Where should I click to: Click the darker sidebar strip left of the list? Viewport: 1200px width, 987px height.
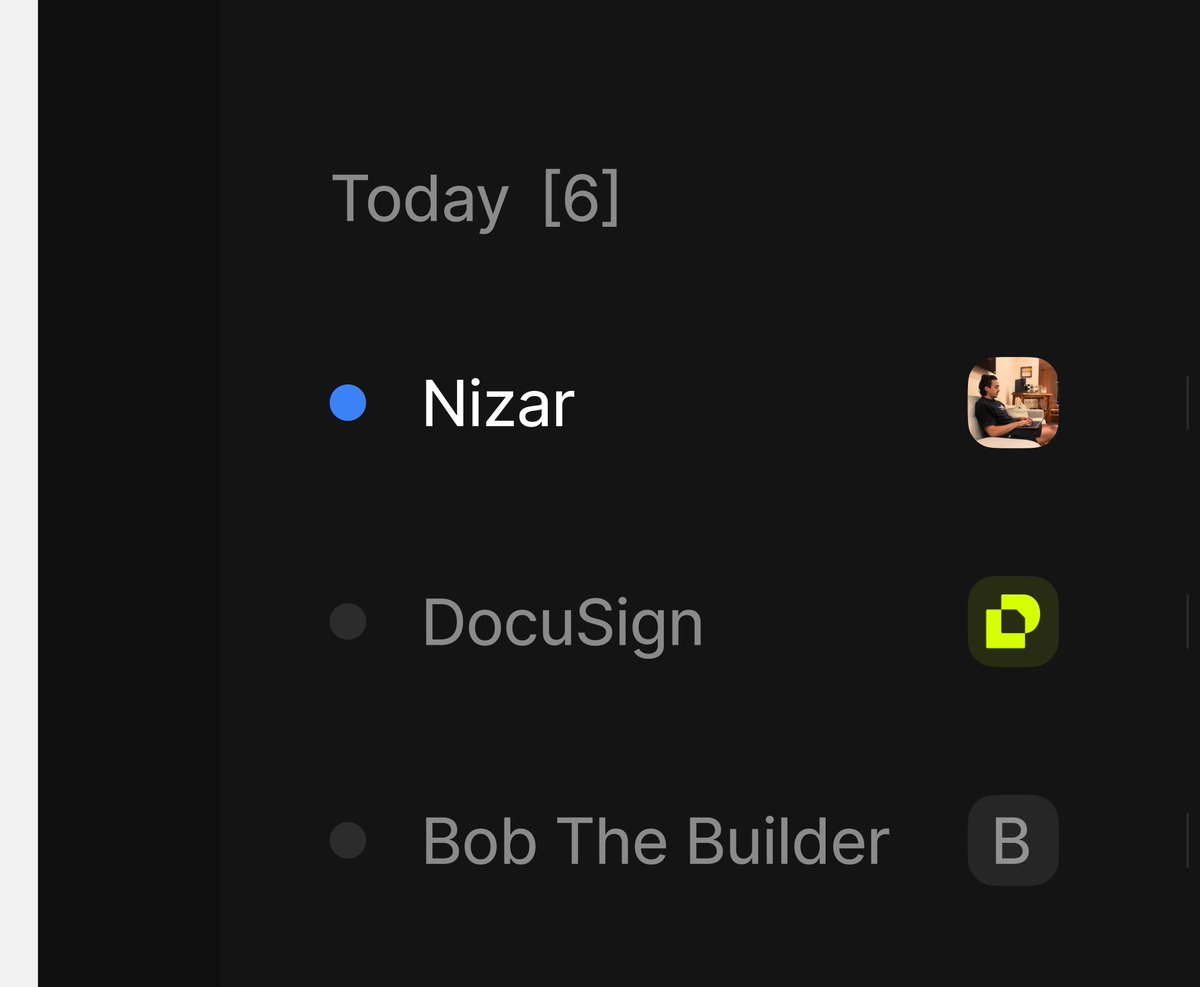128,500
